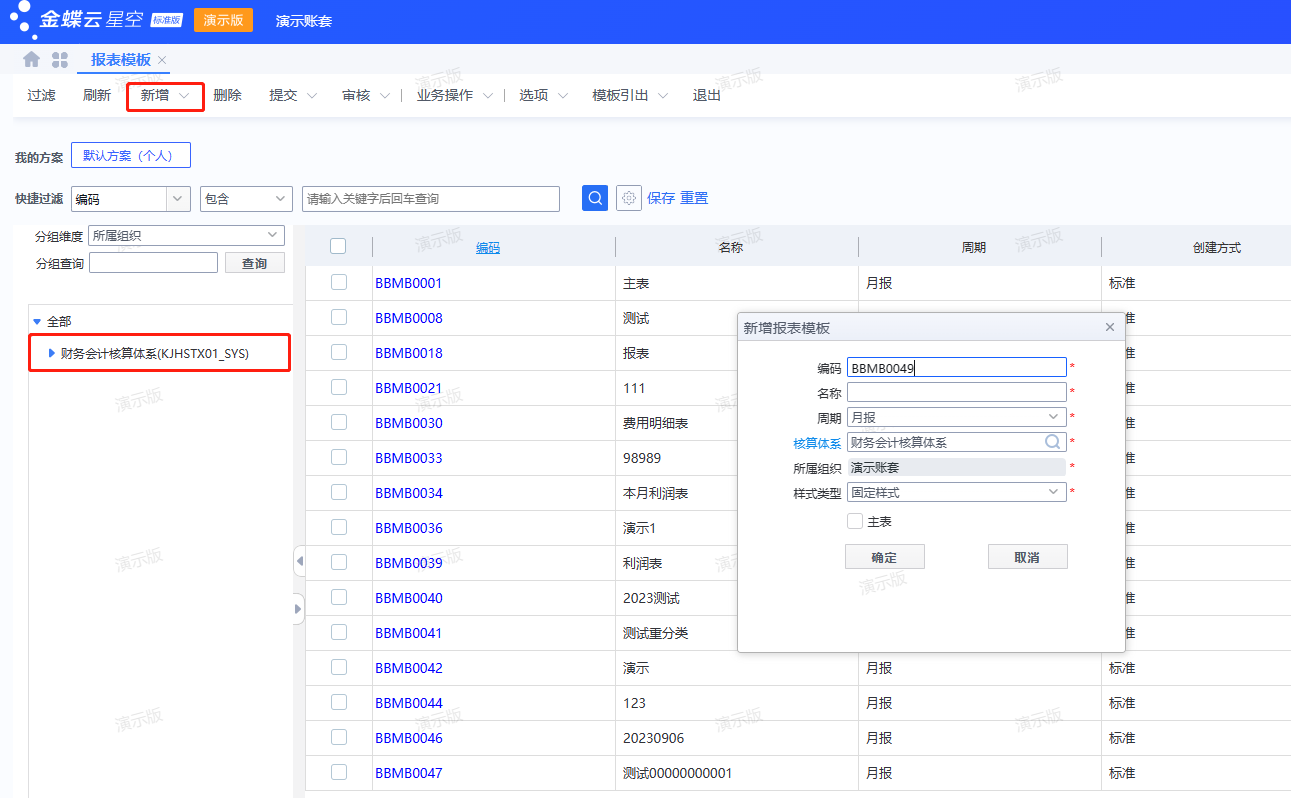Open the gear settings icon next to search

(628, 198)
